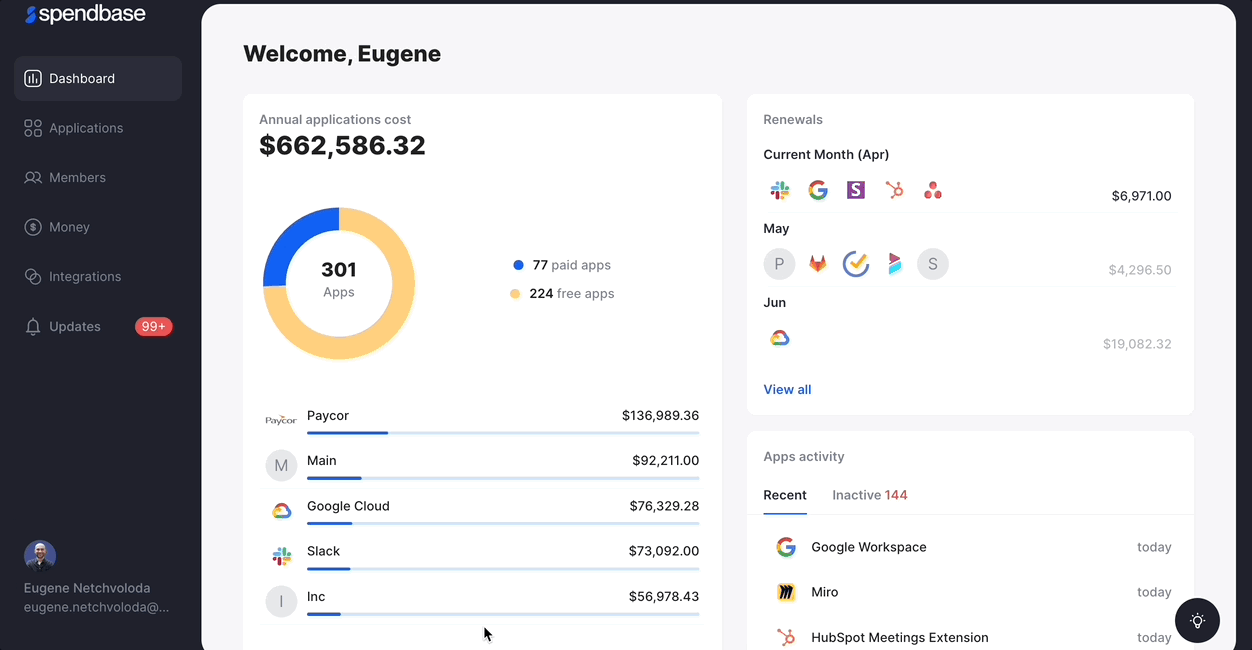This screenshot has width=1252, height=650.
Task: Switch to the Recent tab
Action: pyautogui.click(x=785, y=495)
